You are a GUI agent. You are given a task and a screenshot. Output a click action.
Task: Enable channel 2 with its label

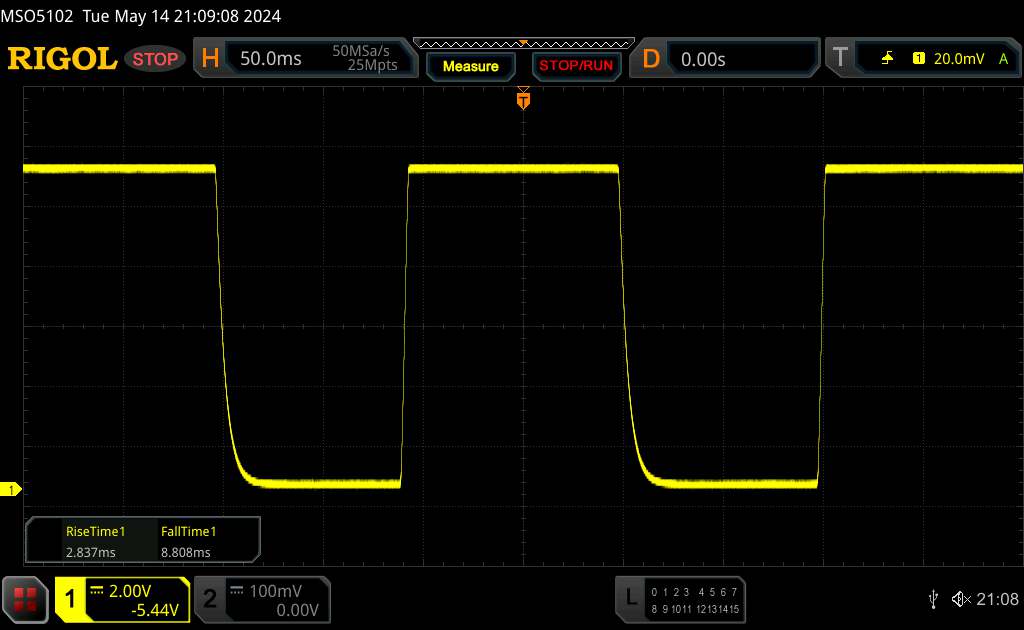(210, 599)
